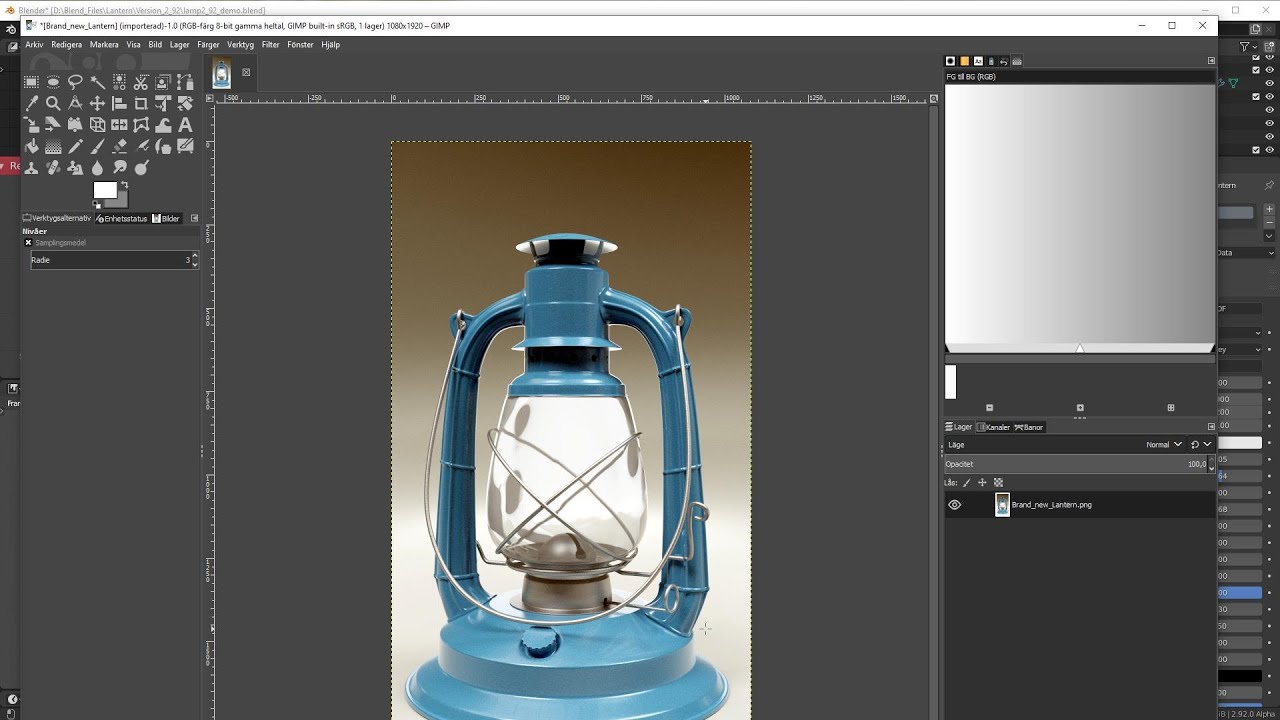Select the Rectangle Select tool
Viewport: 1280px width, 720px height.
[31, 82]
